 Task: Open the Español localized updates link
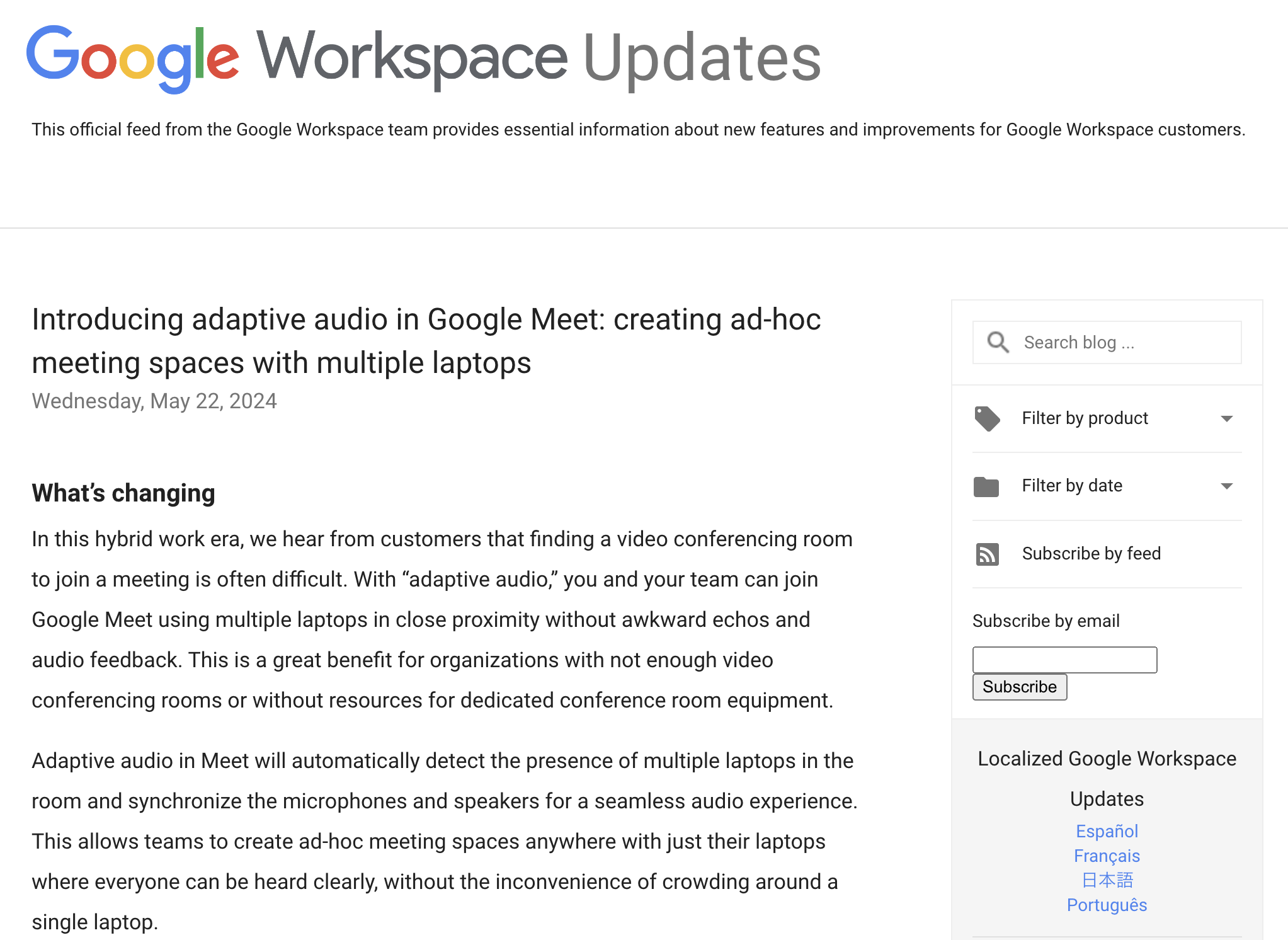pos(1107,832)
